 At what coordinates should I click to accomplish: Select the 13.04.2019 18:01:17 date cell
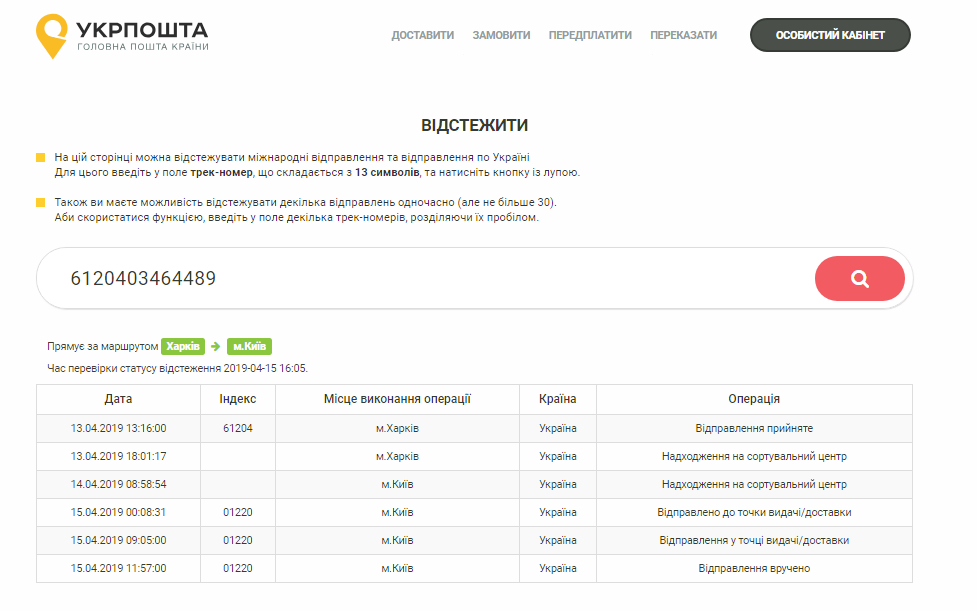click(x=118, y=456)
